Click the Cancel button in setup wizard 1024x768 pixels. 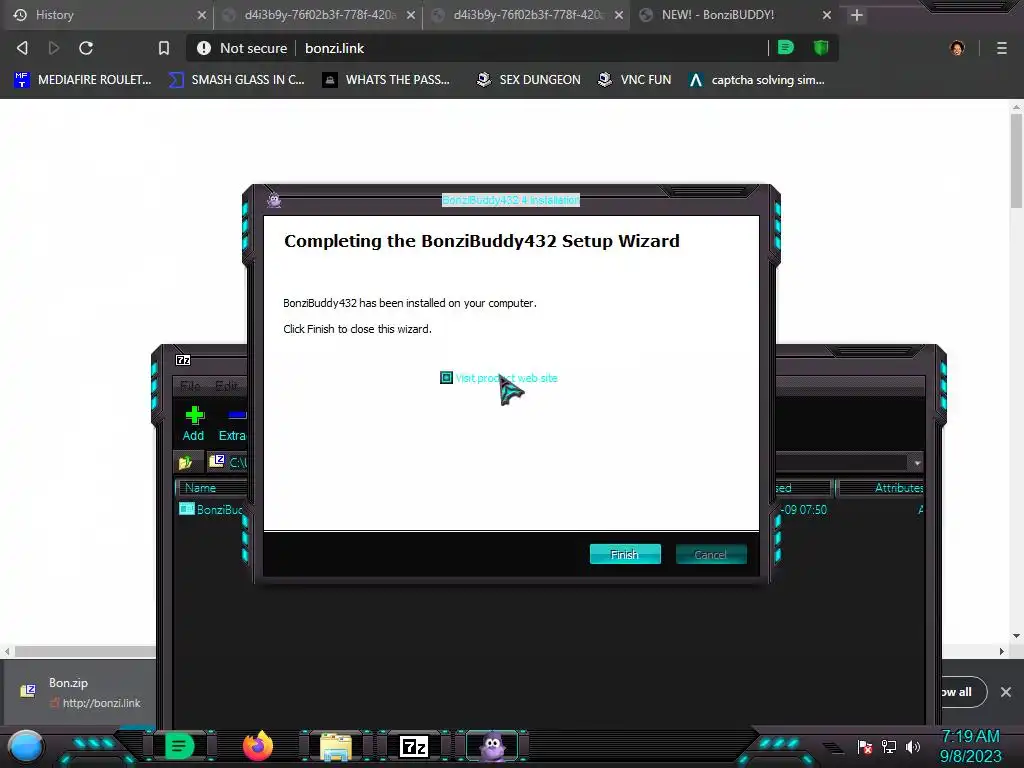(711, 554)
